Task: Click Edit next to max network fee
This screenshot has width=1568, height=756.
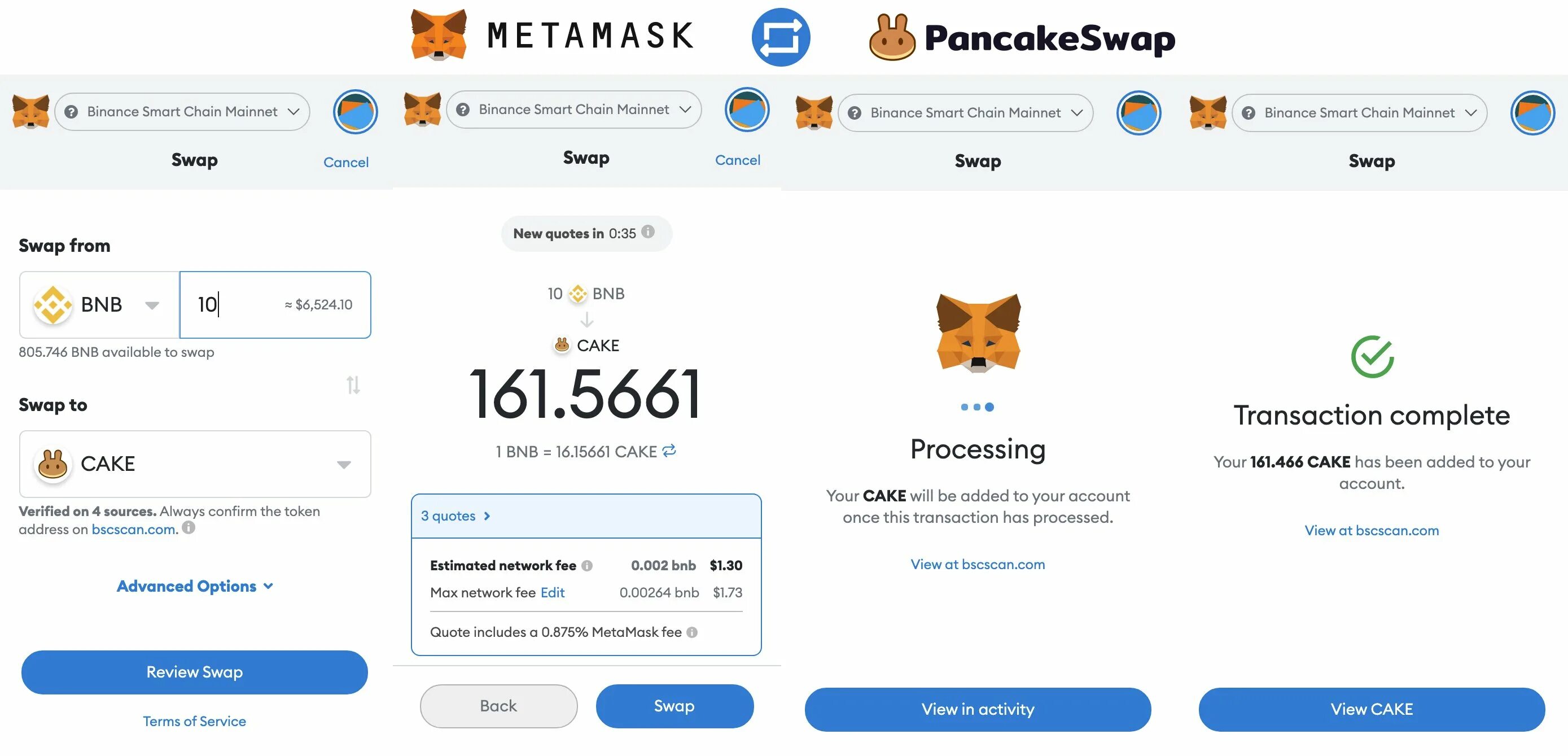Action: tap(552, 591)
